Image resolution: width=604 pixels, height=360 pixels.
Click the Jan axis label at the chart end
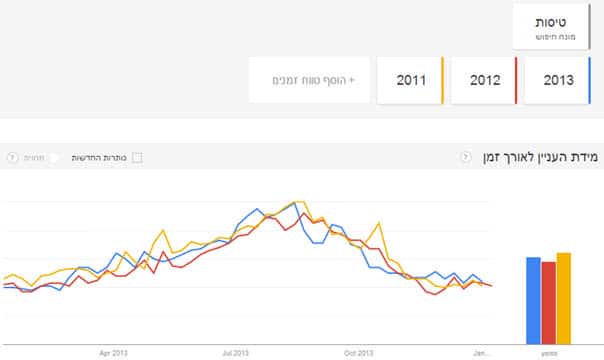(482, 353)
